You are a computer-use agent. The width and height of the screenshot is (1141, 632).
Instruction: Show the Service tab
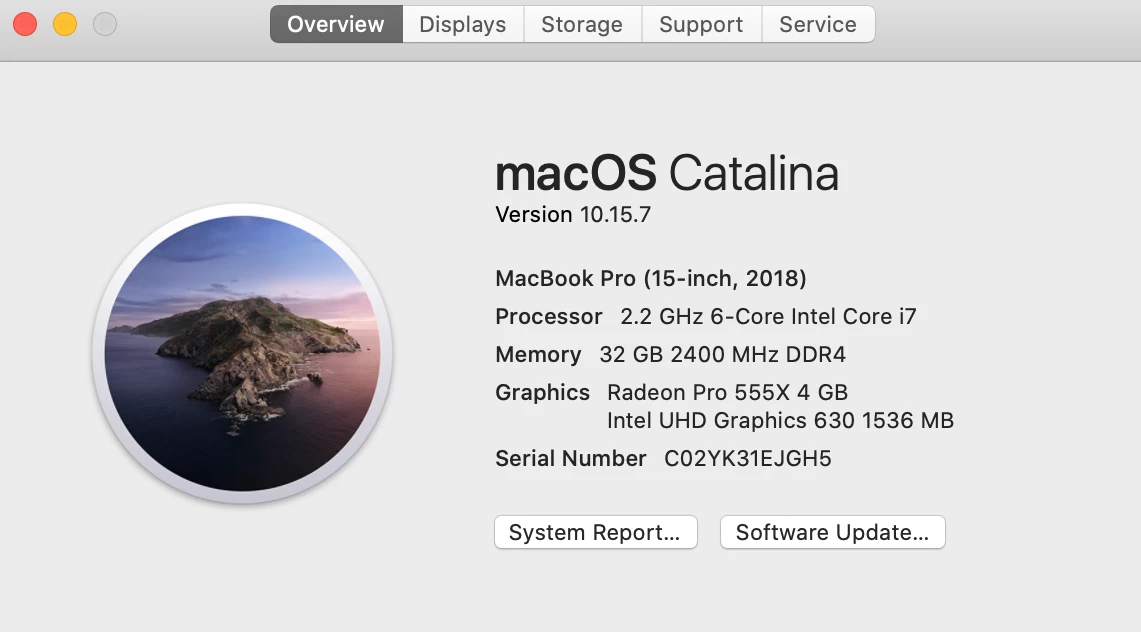(818, 24)
